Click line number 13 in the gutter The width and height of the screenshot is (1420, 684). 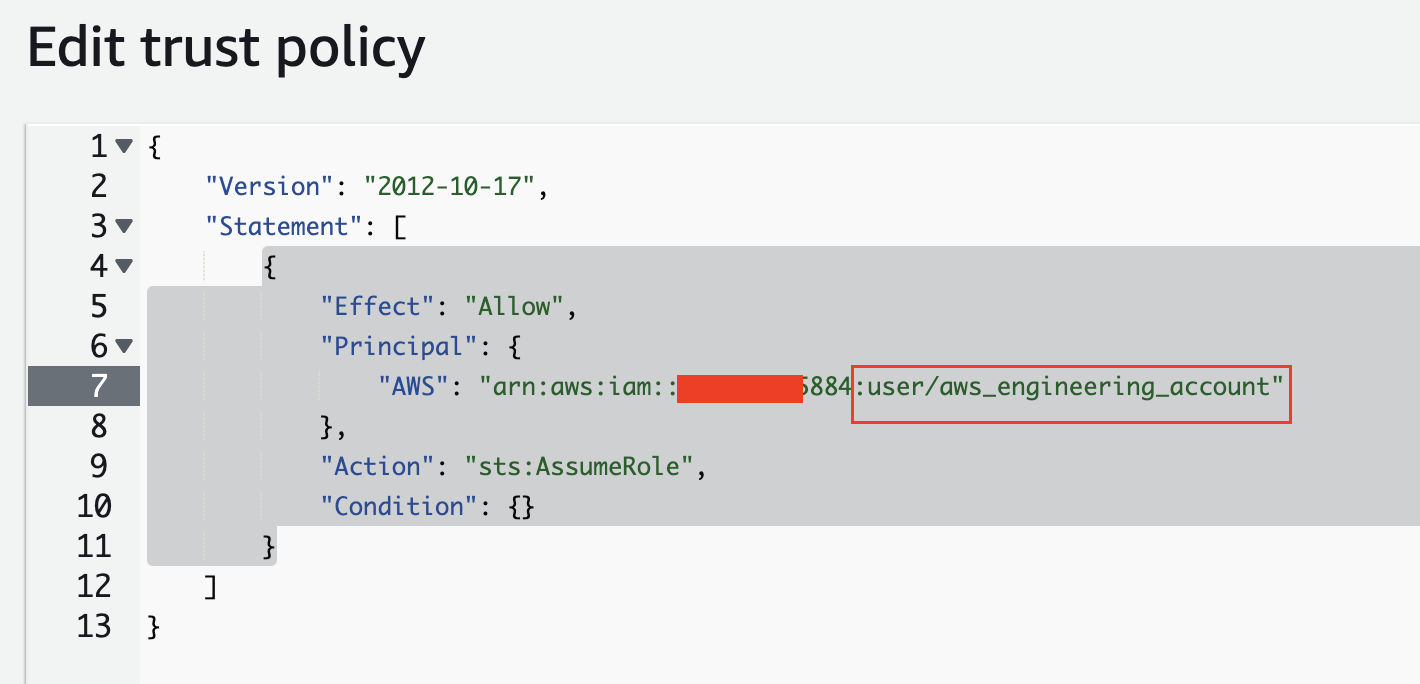pyautogui.click(x=94, y=626)
